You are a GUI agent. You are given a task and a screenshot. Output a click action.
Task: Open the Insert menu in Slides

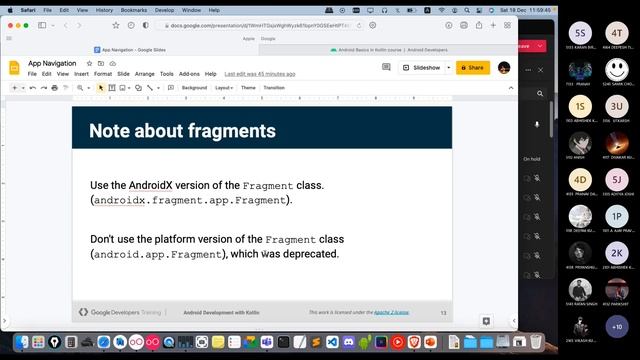point(81,74)
